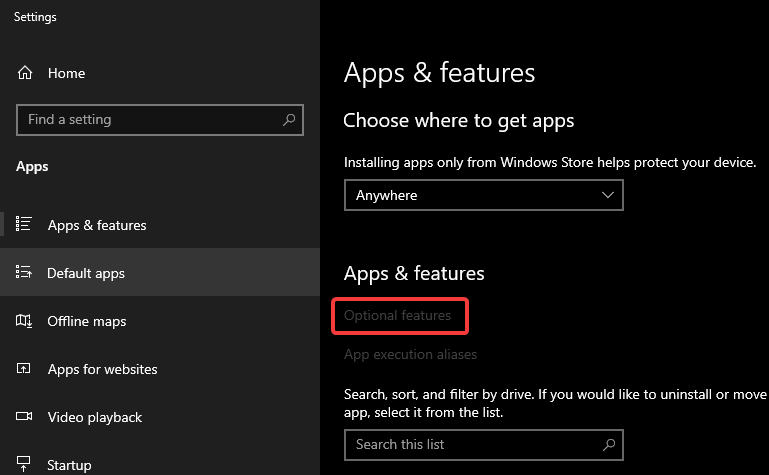This screenshot has width=769, height=475.
Task: Select Offline maps in the sidebar
Action: (x=87, y=321)
